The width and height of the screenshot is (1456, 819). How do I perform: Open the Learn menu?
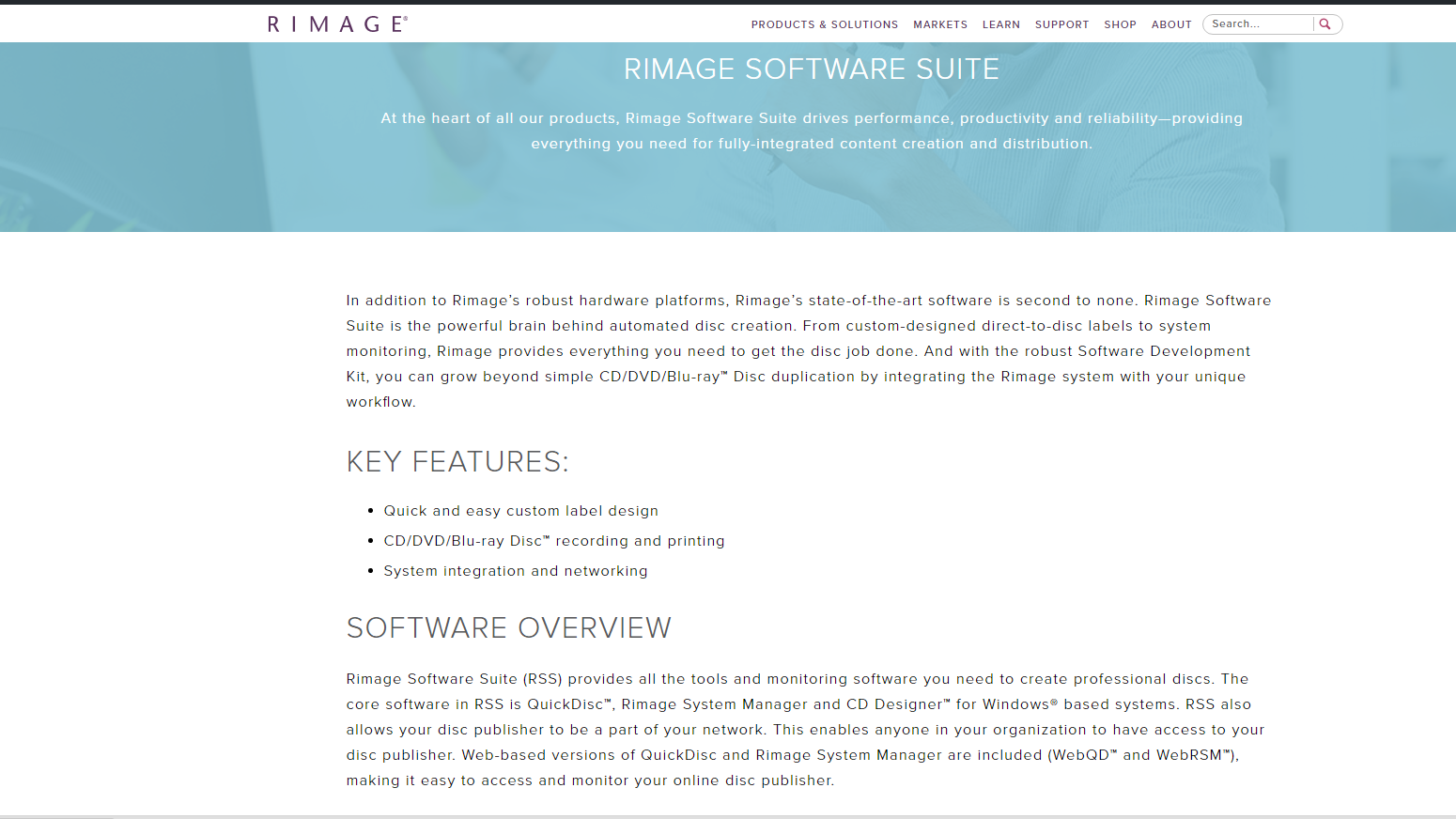[1001, 24]
